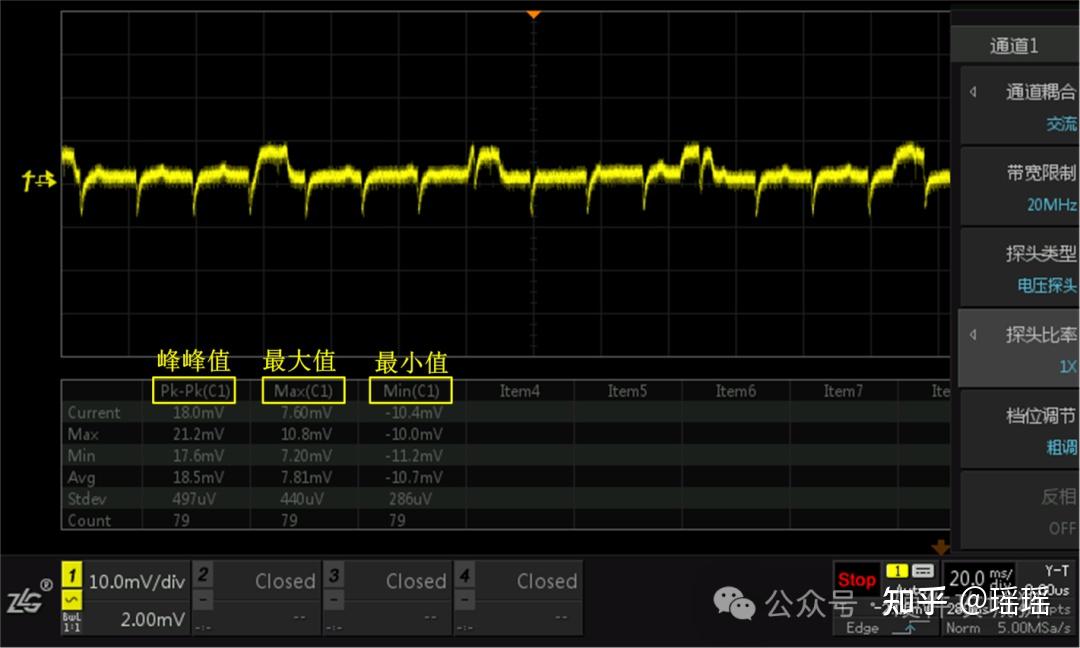Click the orange trigger level down arrow
The width and height of the screenshot is (1080, 648).
[941, 548]
